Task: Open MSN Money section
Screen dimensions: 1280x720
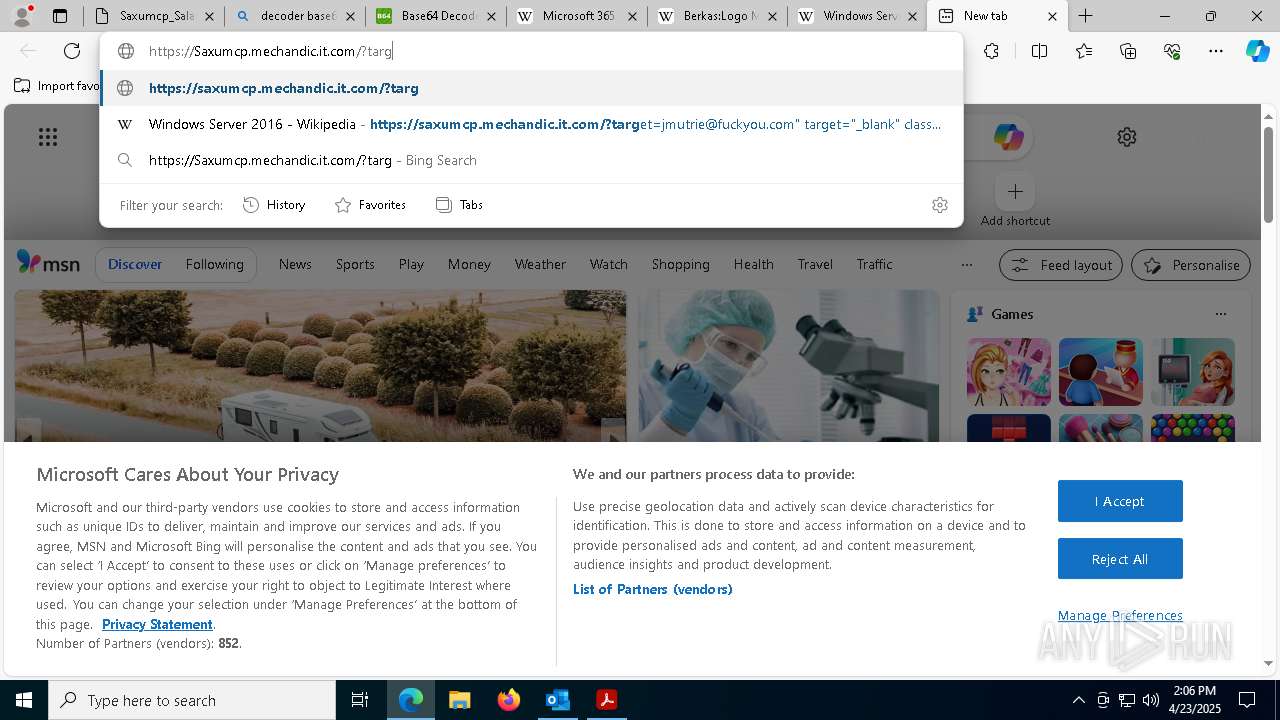Action: (469, 264)
